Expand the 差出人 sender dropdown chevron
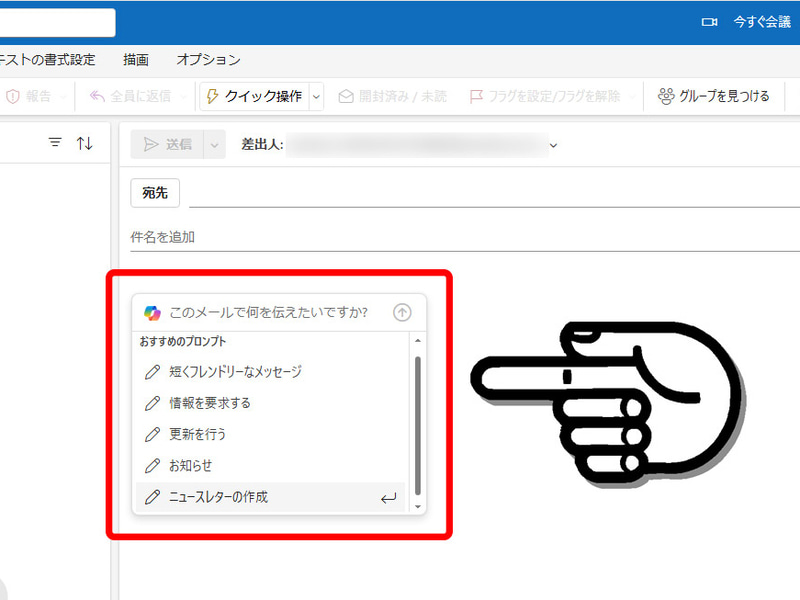The width and height of the screenshot is (800, 600). [553, 144]
